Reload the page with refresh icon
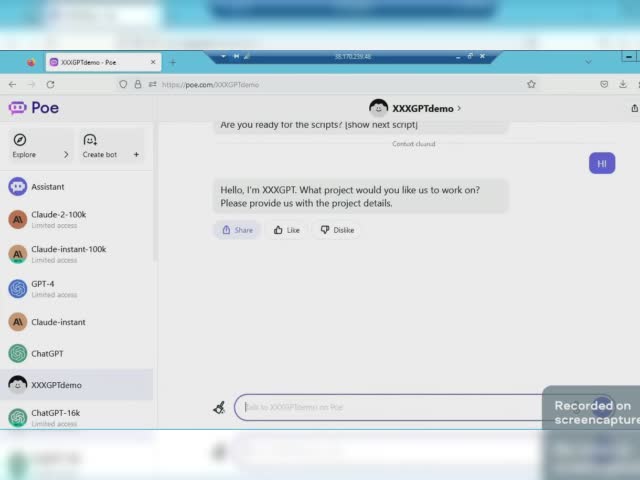The width and height of the screenshot is (640, 480). 51,84
